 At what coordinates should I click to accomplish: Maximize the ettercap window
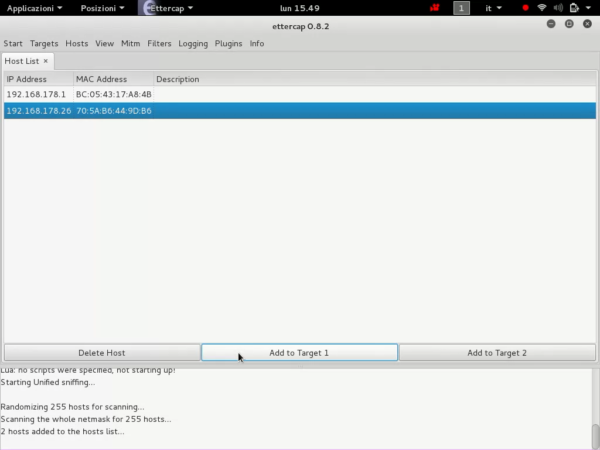569,24
